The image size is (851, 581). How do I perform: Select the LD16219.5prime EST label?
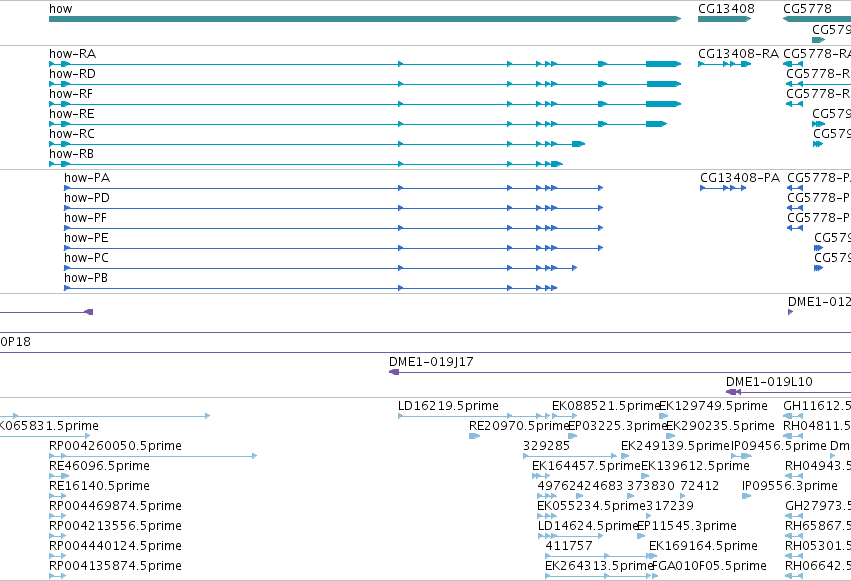point(448,405)
